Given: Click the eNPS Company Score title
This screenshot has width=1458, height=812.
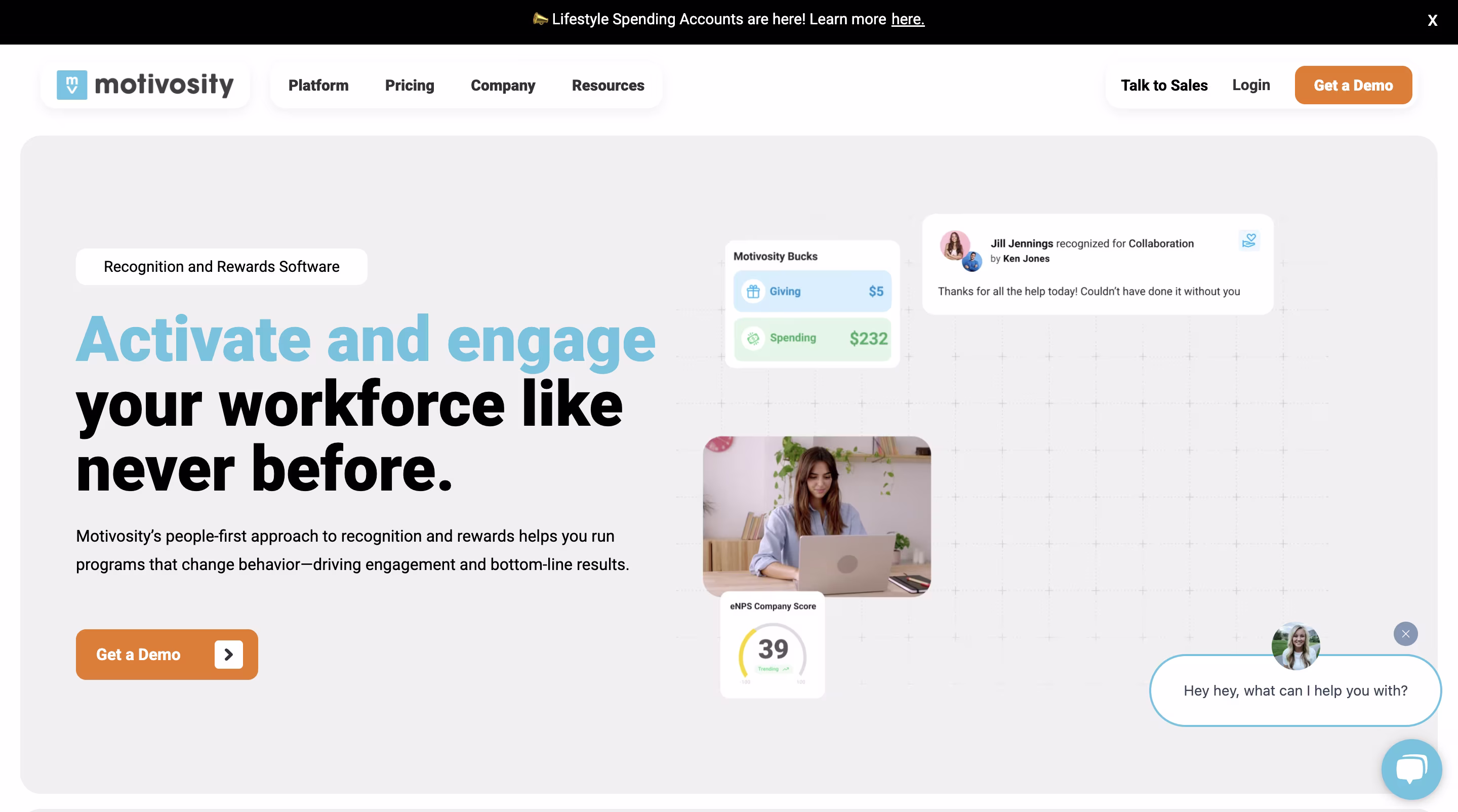Looking at the screenshot, I should (773, 606).
